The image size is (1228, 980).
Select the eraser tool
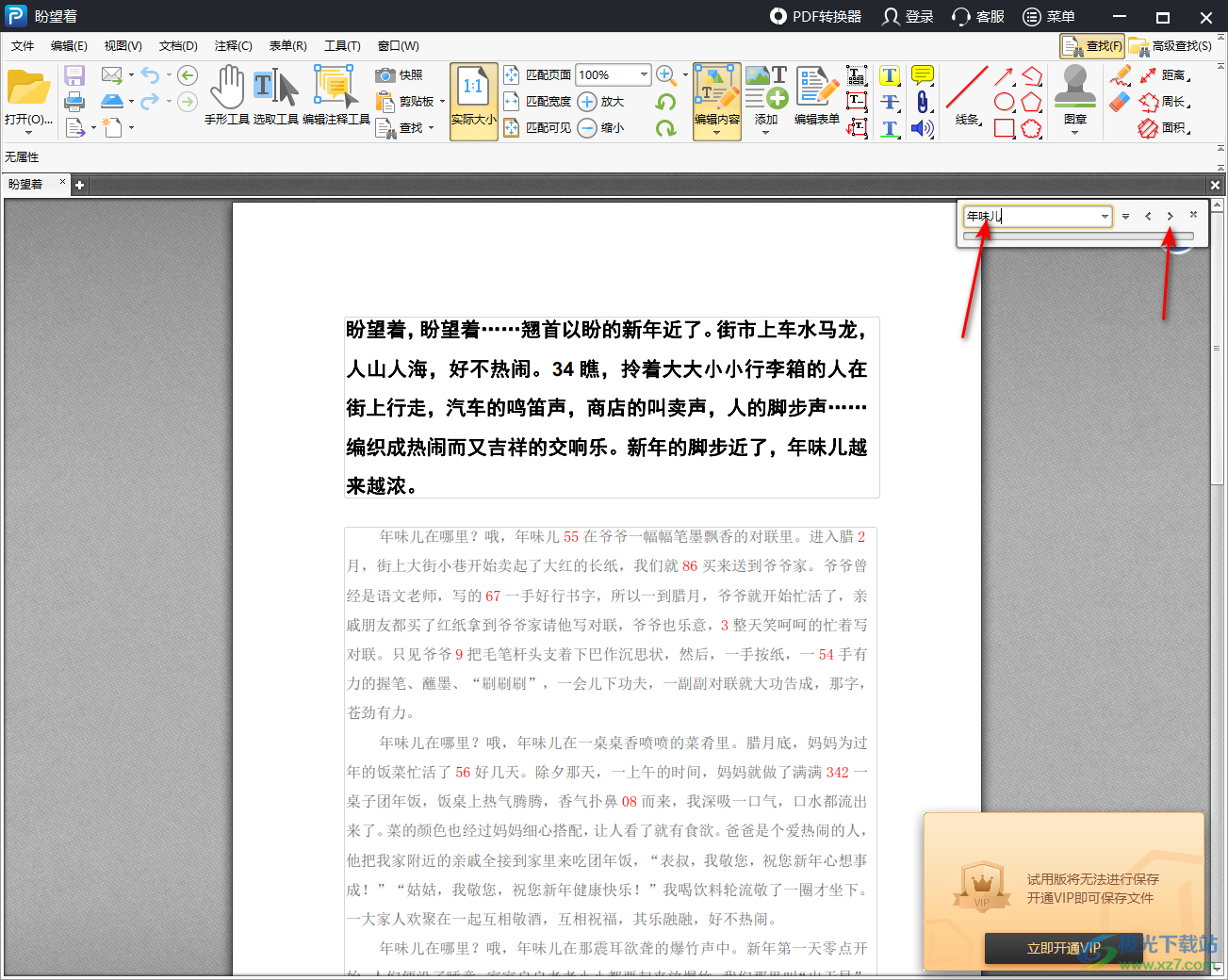pyautogui.click(x=1121, y=101)
